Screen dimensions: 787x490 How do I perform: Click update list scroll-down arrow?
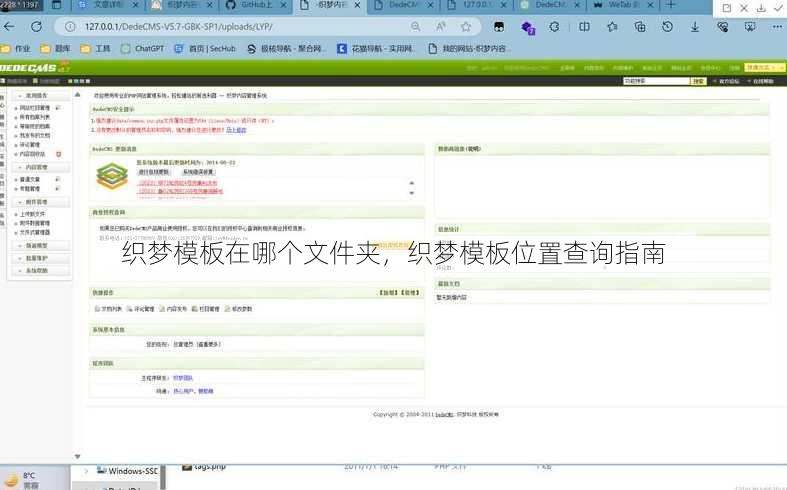[x=412, y=193]
